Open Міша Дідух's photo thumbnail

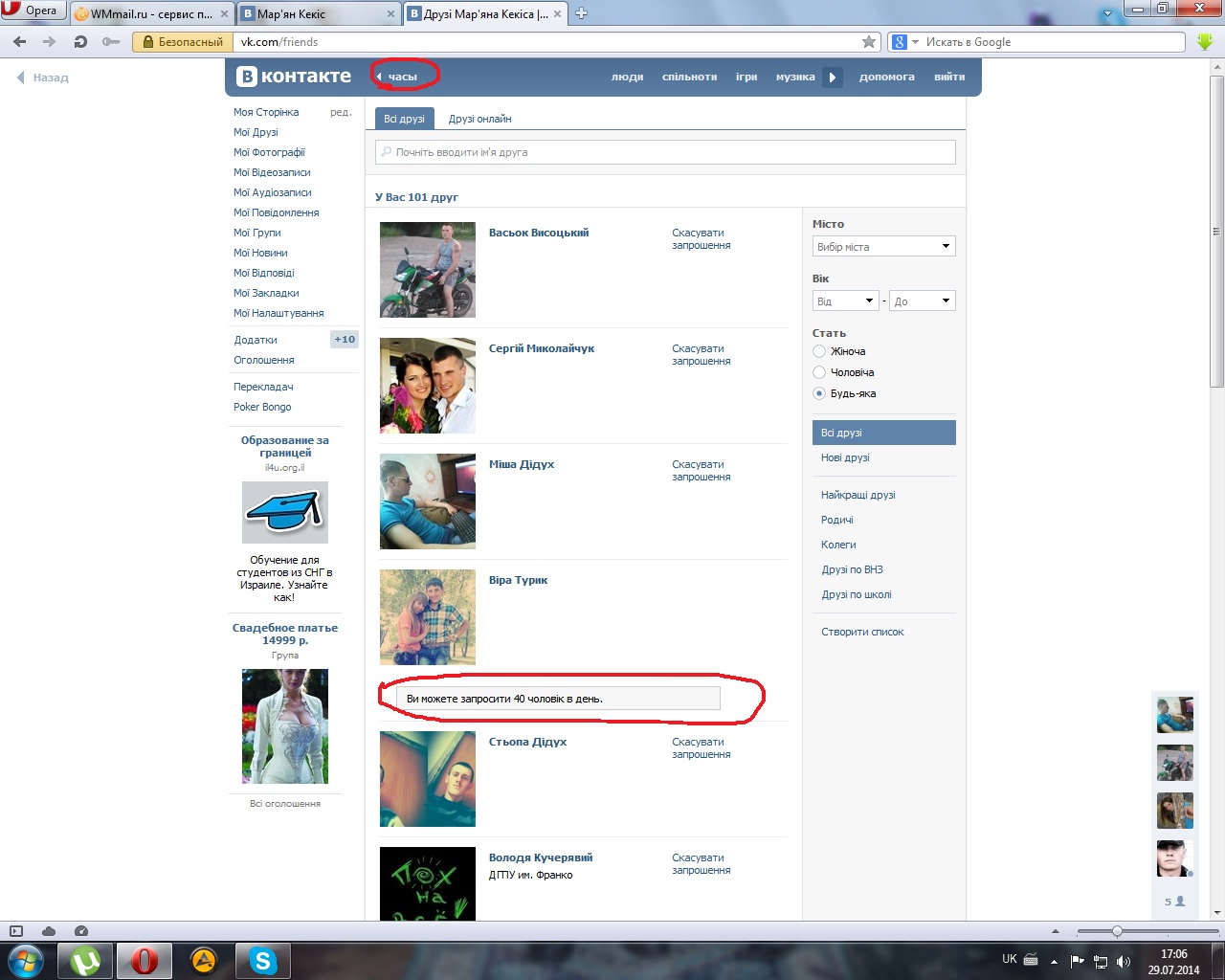(428, 501)
